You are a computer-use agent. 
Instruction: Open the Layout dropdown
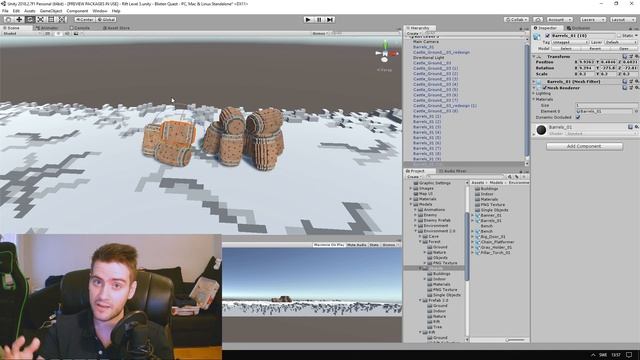coord(622,20)
